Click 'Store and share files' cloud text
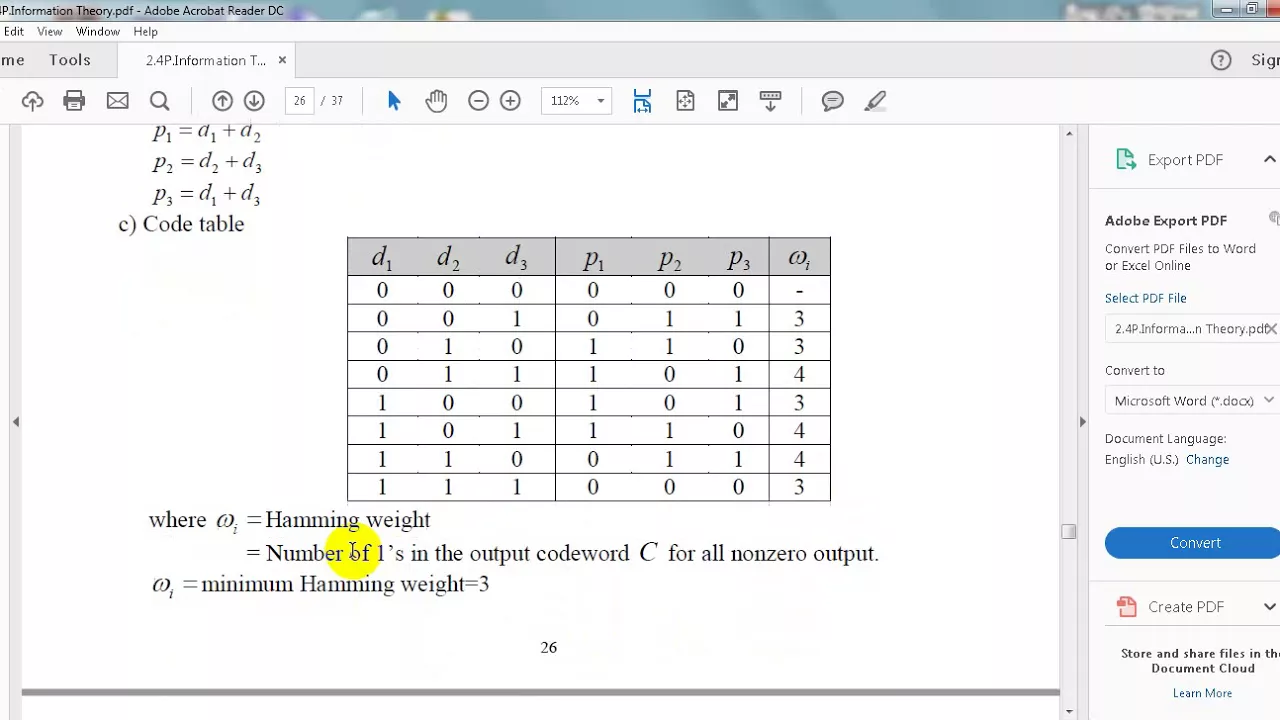Screen dimensions: 1280x720 coord(1200,661)
